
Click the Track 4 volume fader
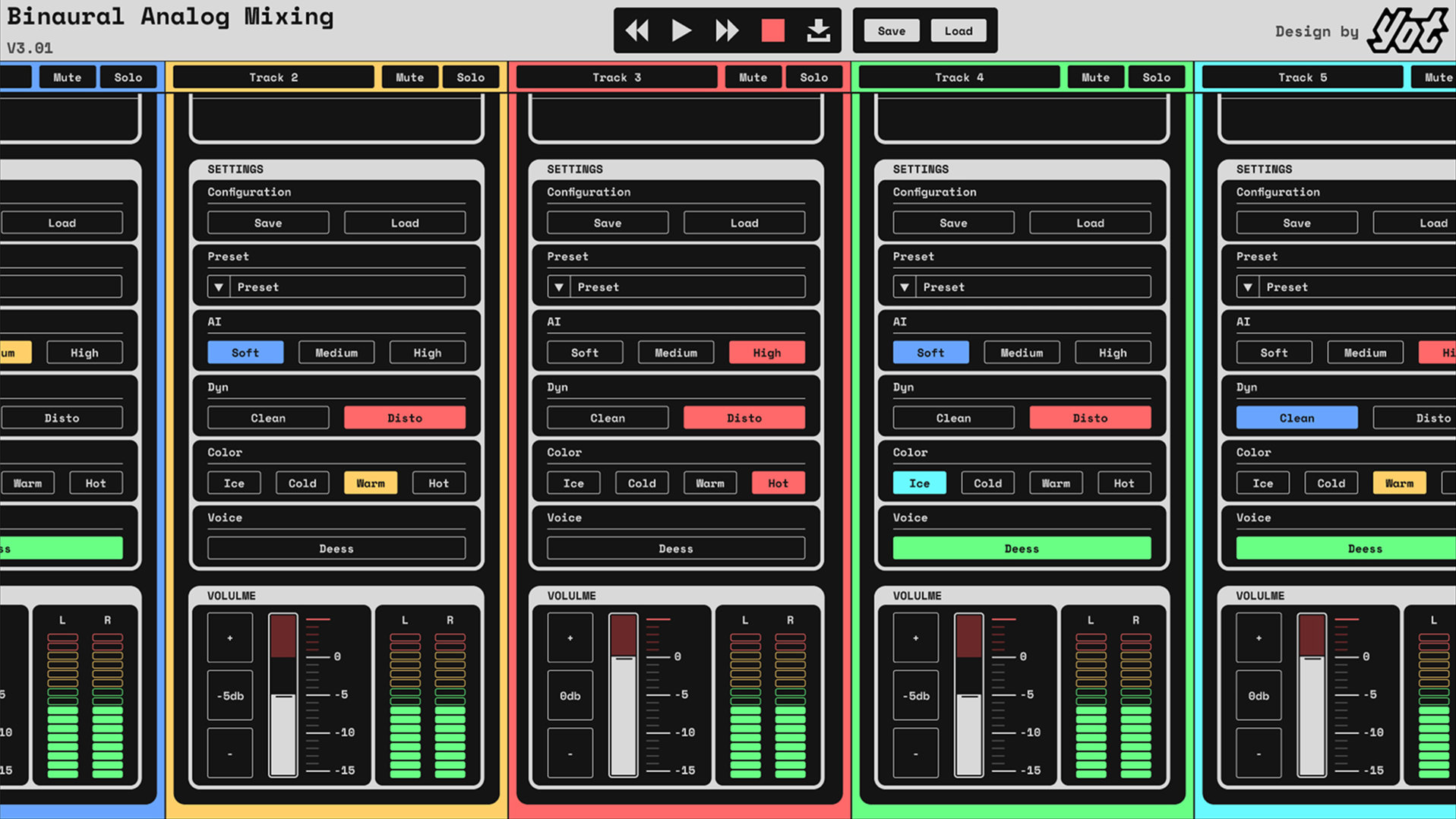968,695
